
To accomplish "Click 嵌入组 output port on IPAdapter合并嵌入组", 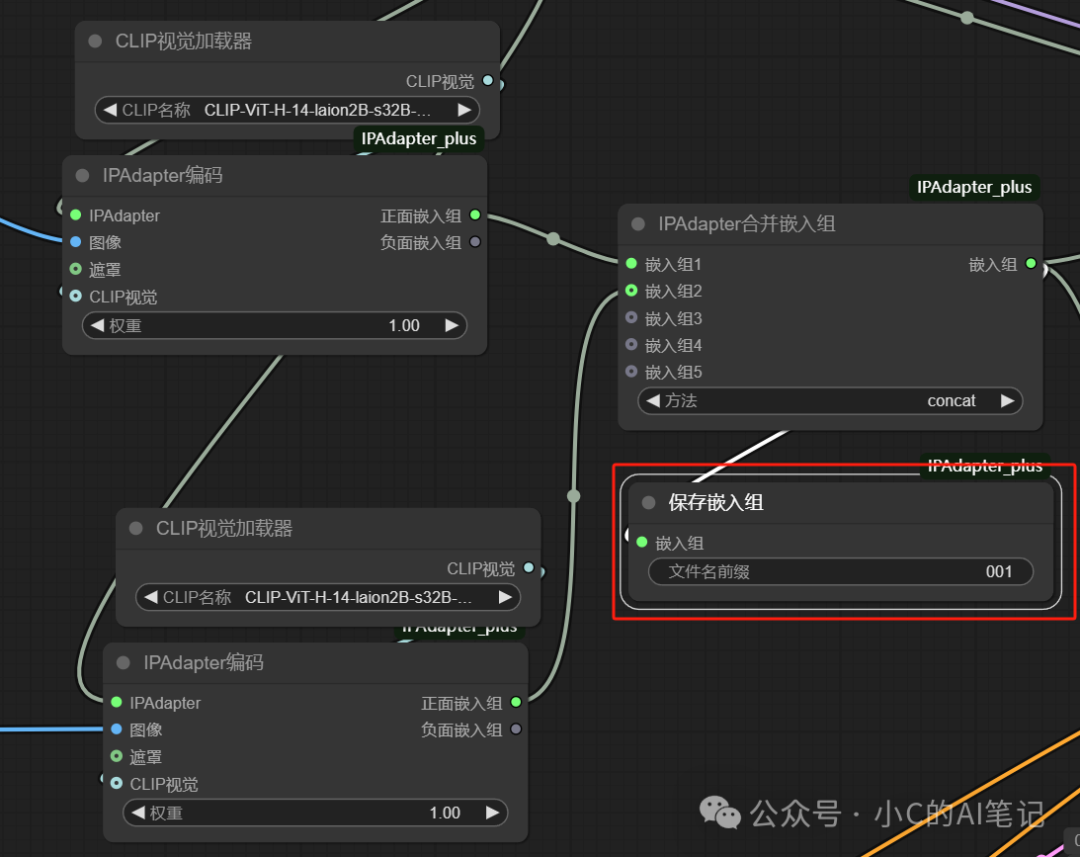I will coord(1030,263).
